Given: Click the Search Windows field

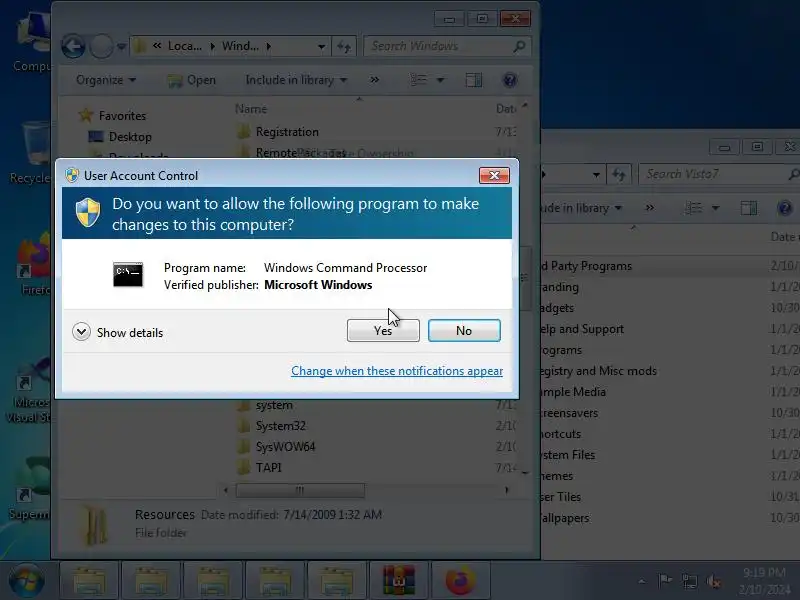Looking at the screenshot, I should pyautogui.click(x=447, y=46).
